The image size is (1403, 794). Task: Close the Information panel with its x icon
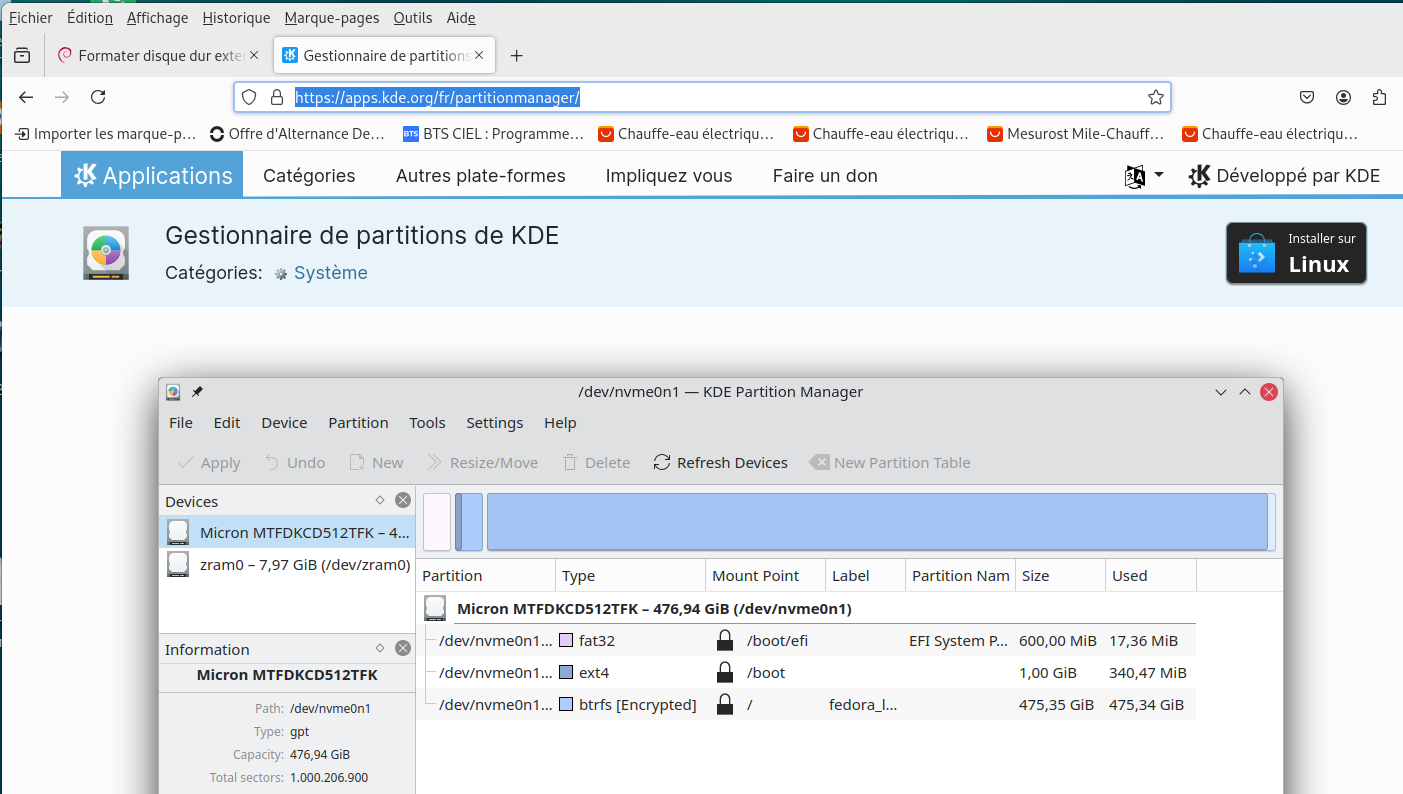[x=403, y=648]
